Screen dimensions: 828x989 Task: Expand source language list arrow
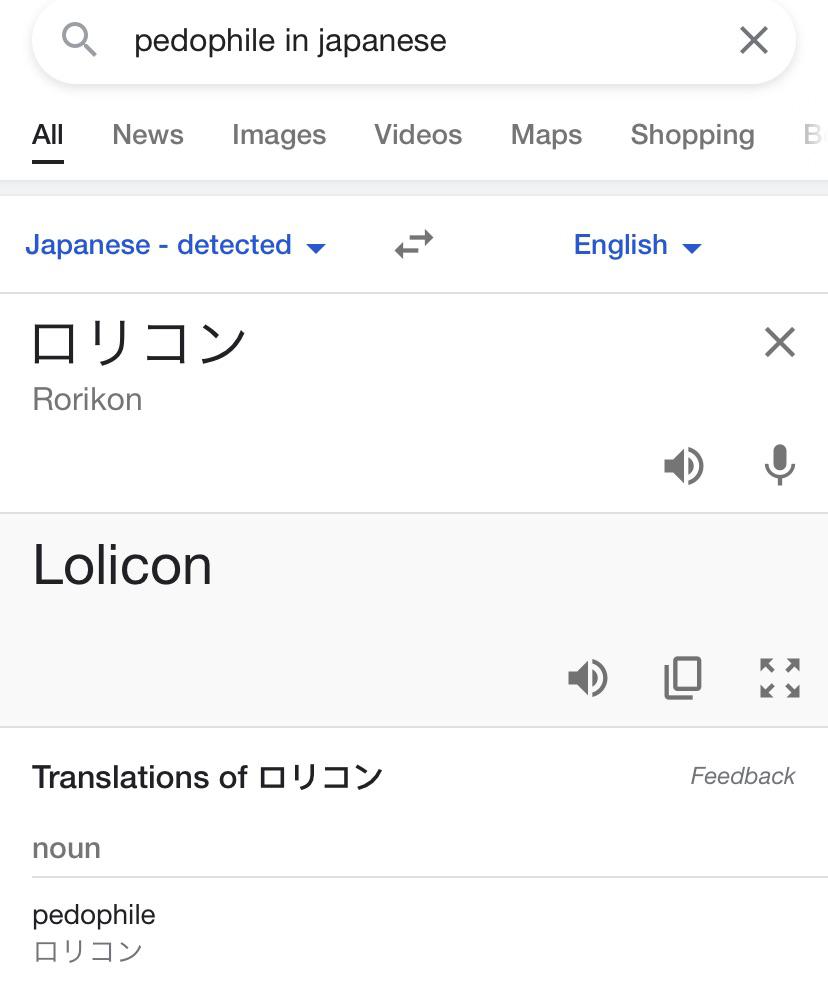pos(315,248)
